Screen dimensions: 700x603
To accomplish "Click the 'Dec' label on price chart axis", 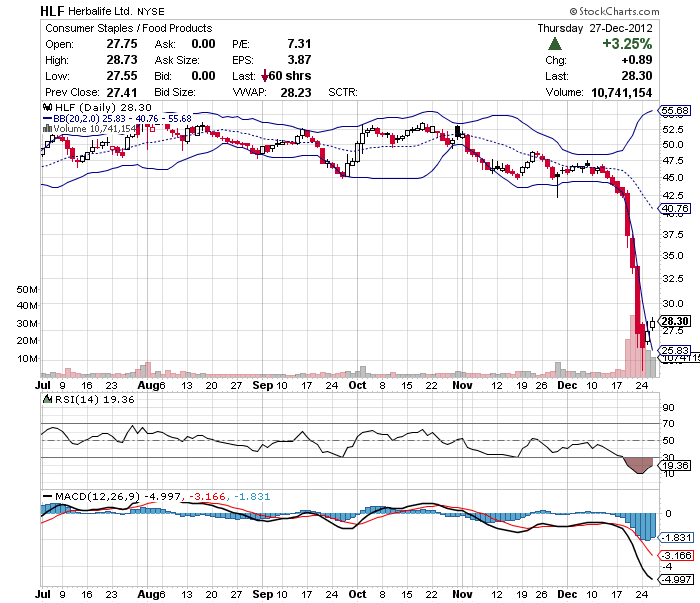I will tap(567, 385).
